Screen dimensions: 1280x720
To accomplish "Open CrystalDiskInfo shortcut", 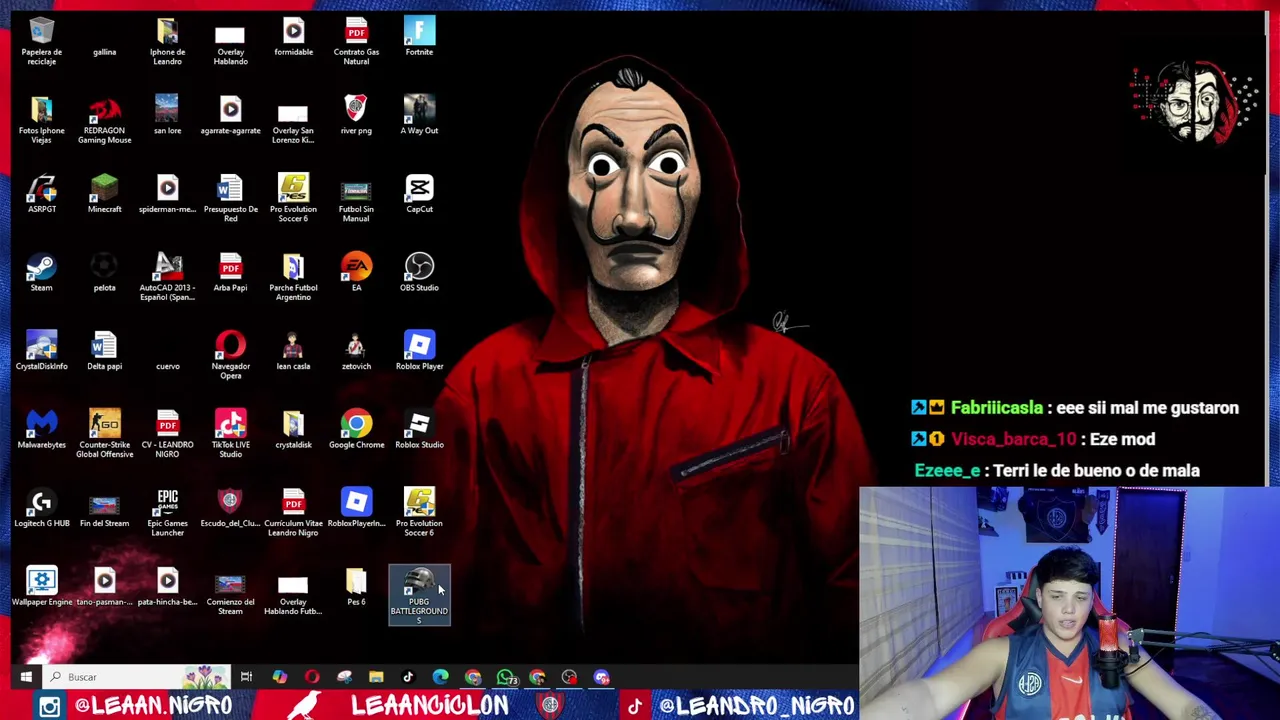I will click(41, 352).
